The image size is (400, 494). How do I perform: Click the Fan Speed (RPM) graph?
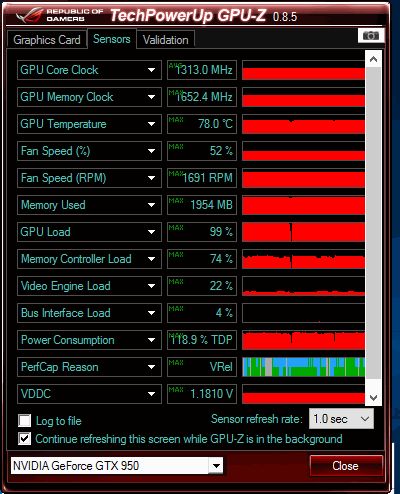303,178
